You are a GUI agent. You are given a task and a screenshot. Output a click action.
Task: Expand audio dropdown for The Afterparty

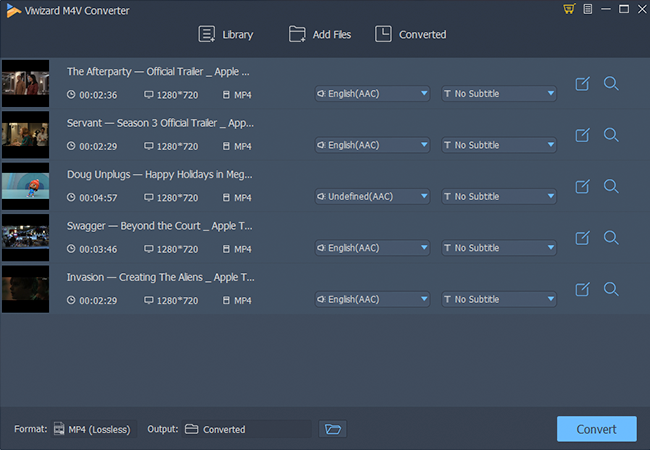[372, 94]
